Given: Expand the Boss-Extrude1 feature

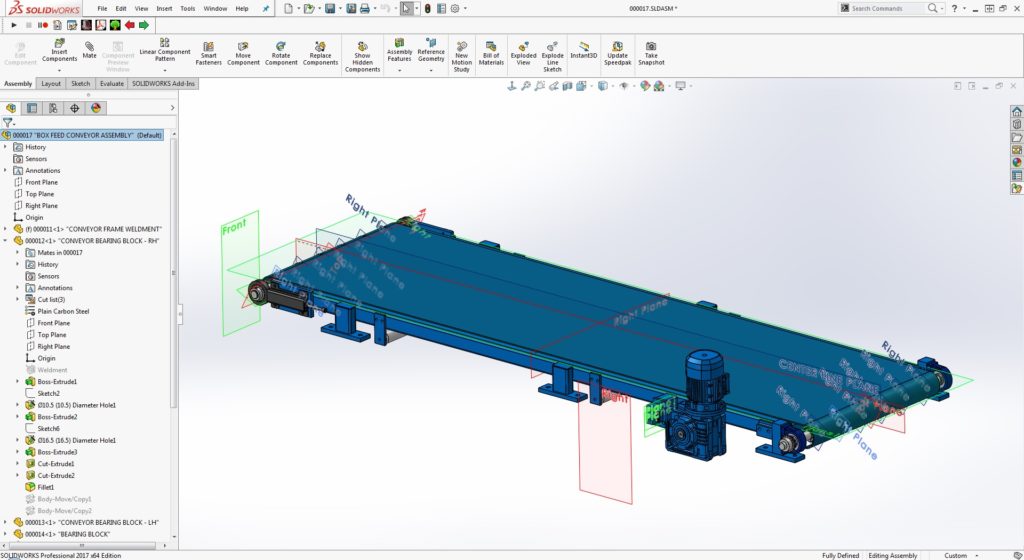Looking at the screenshot, I should pyautogui.click(x=18, y=382).
